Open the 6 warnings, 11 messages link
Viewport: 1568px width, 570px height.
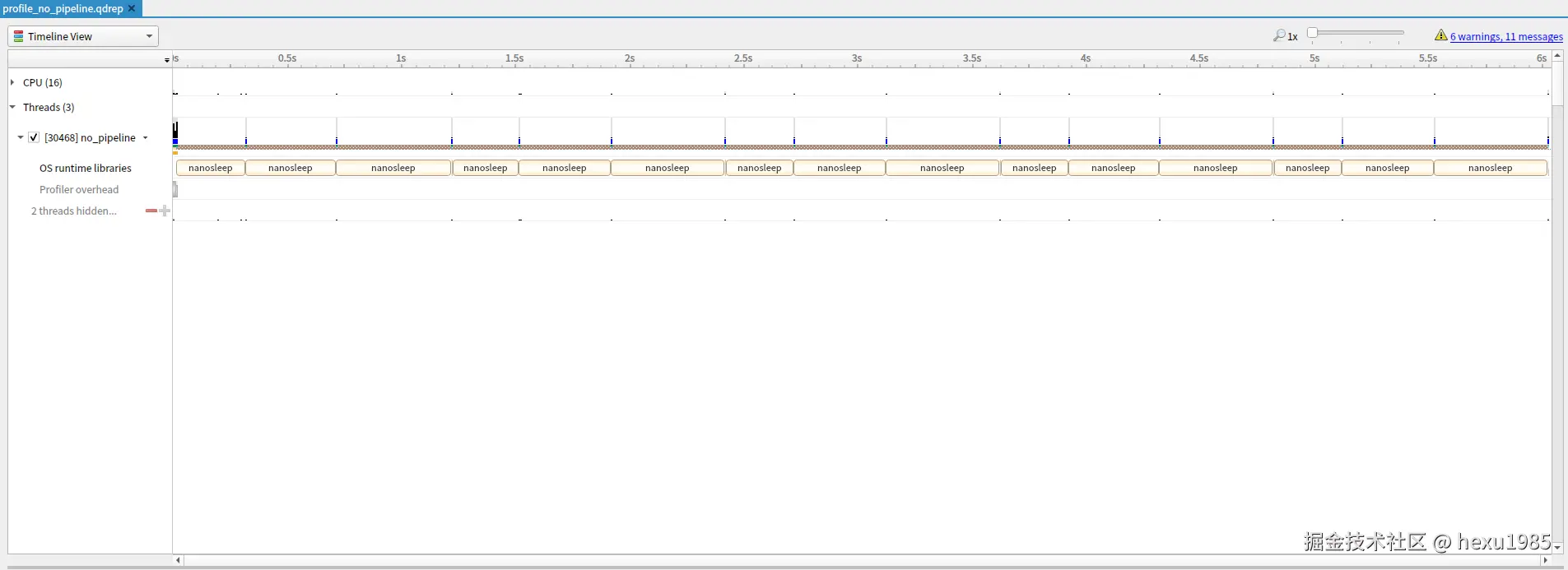click(x=1506, y=36)
